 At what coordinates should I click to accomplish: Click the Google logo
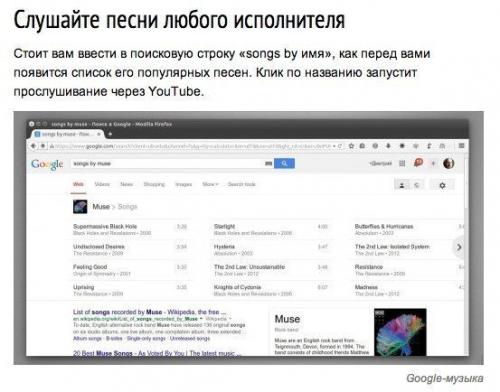click(x=47, y=164)
